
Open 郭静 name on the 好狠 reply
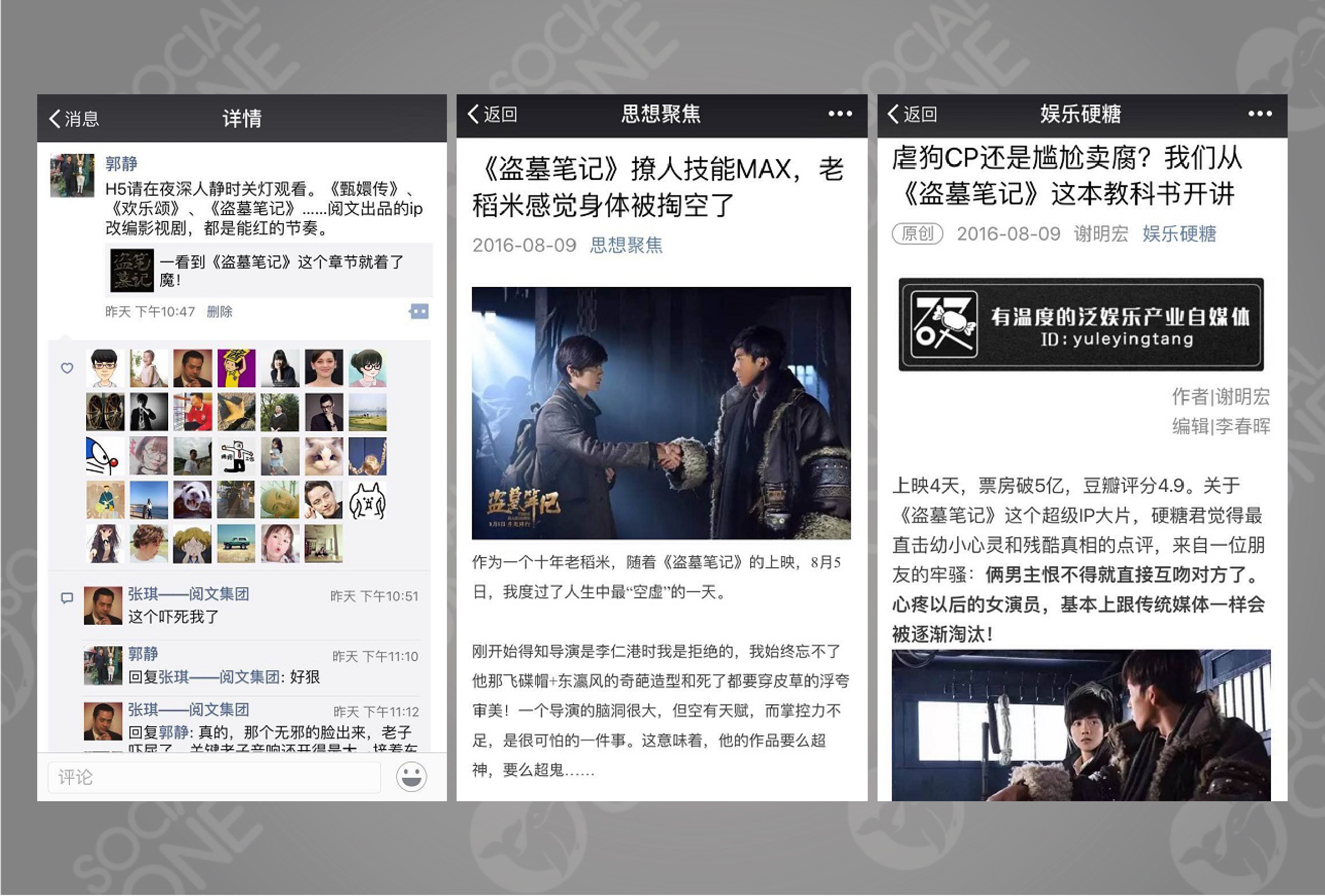tap(143, 653)
